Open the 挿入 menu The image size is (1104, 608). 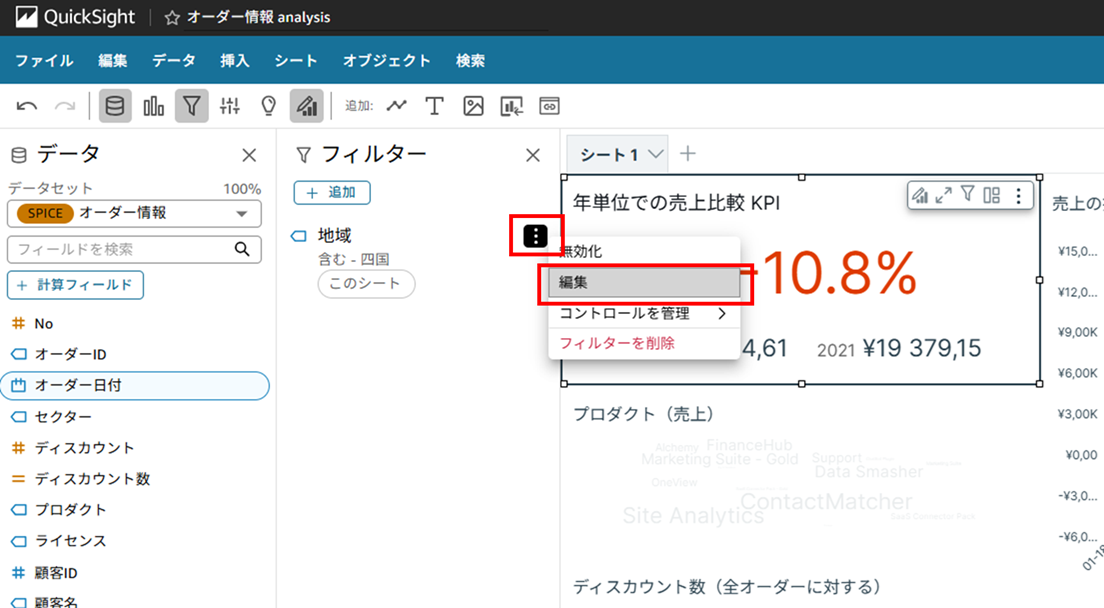click(234, 61)
